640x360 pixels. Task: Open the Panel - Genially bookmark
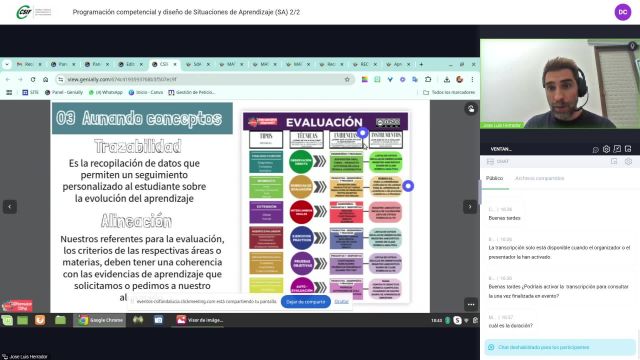pyautogui.click(x=63, y=93)
